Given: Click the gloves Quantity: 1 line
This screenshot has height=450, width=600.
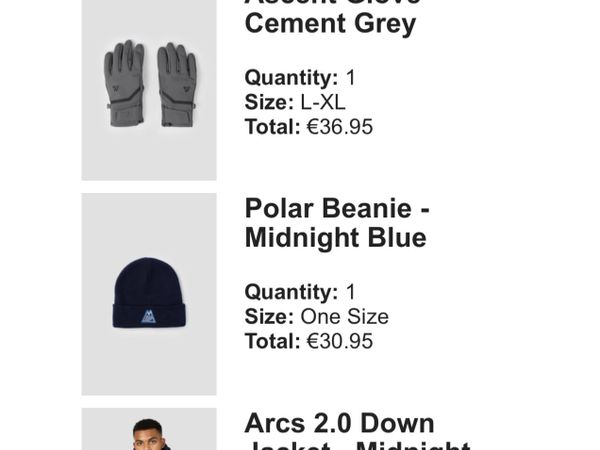Looking at the screenshot, I should [x=300, y=78].
